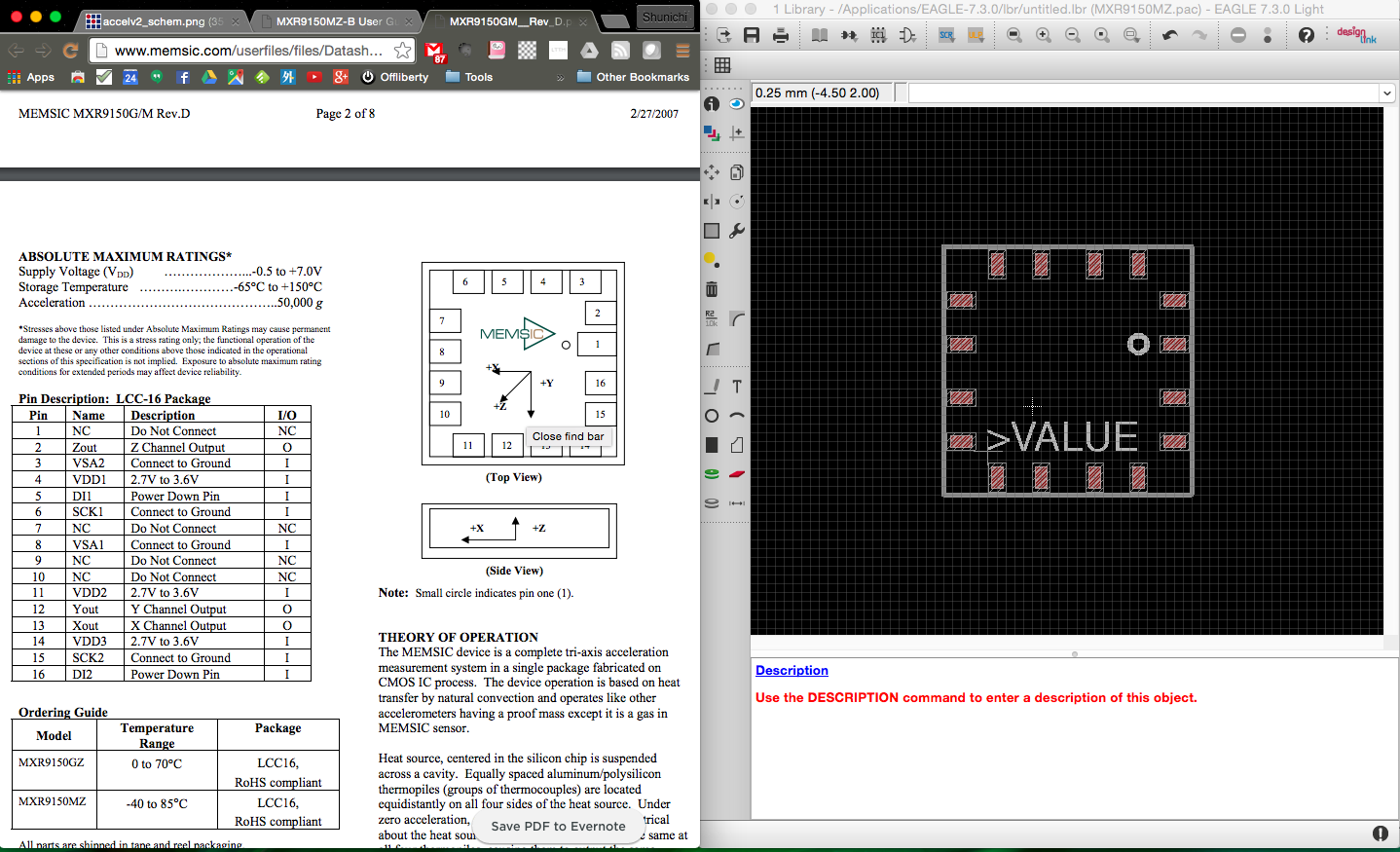
Task: Select the Rotate tool
Action: pyautogui.click(x=737, y=202)
